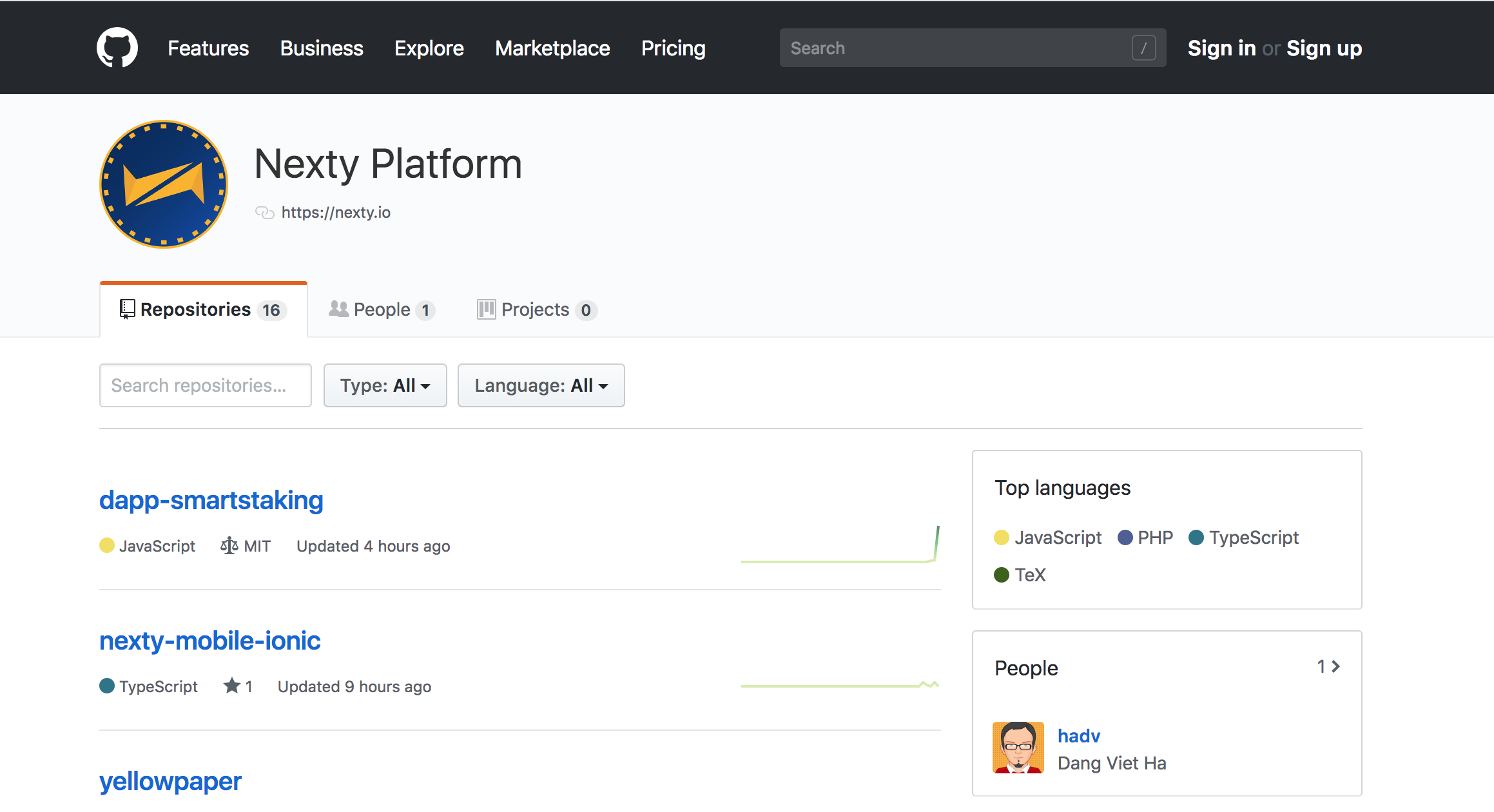This screenshot has width=1494, height=812.
Task: Open the yellowpaper repository link
Action: tap(170, 781)
